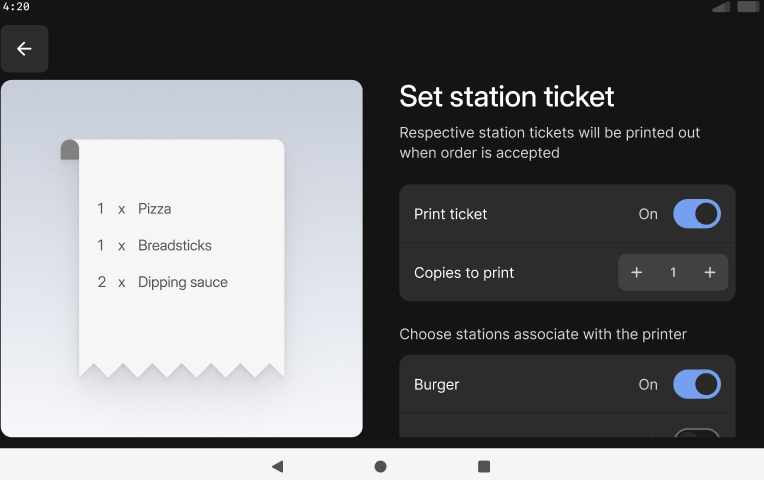
Task: Tap the Print ticket row label
Action: (x=450, y=214)
